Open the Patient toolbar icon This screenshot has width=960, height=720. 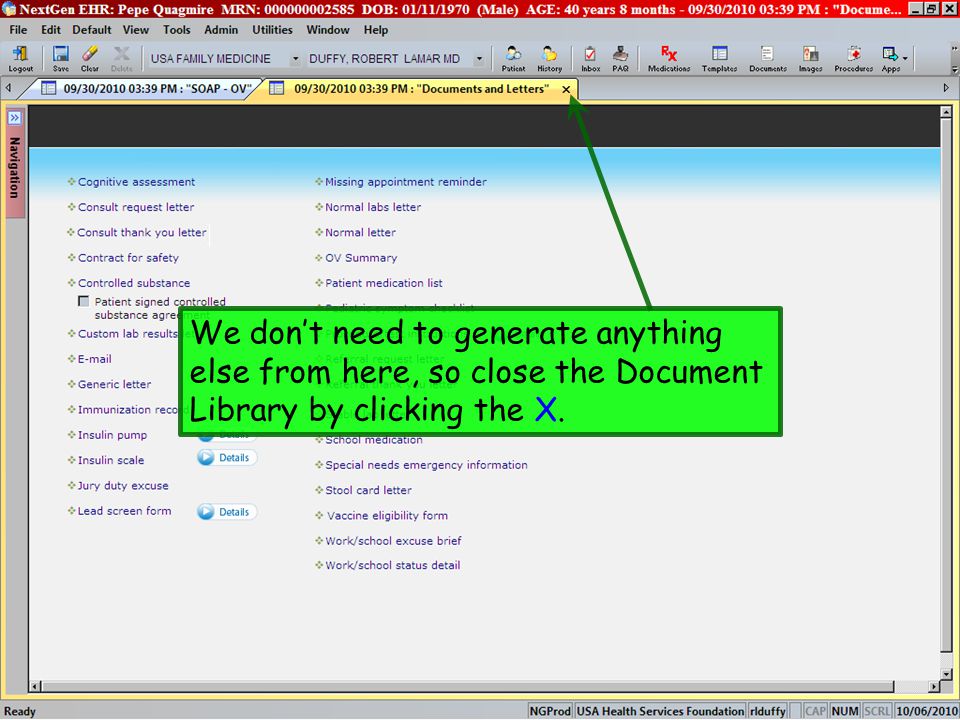[x=513, y=59]
